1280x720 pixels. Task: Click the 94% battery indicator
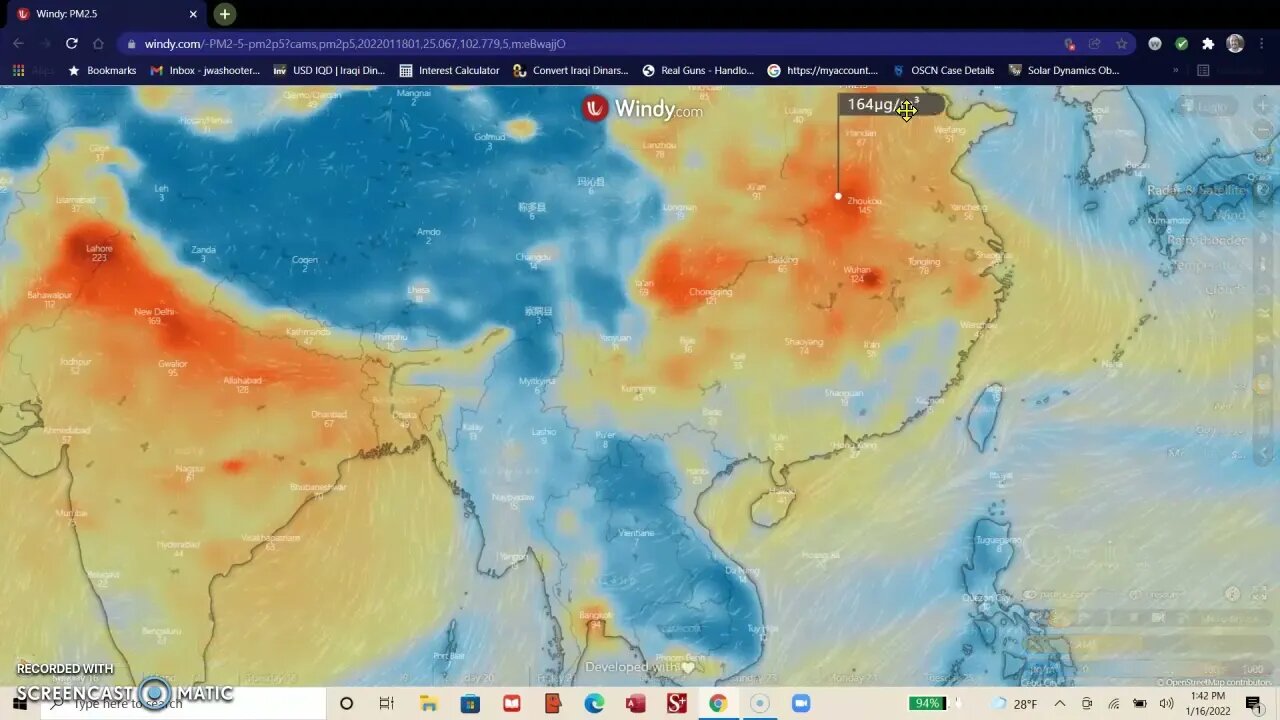928,703
